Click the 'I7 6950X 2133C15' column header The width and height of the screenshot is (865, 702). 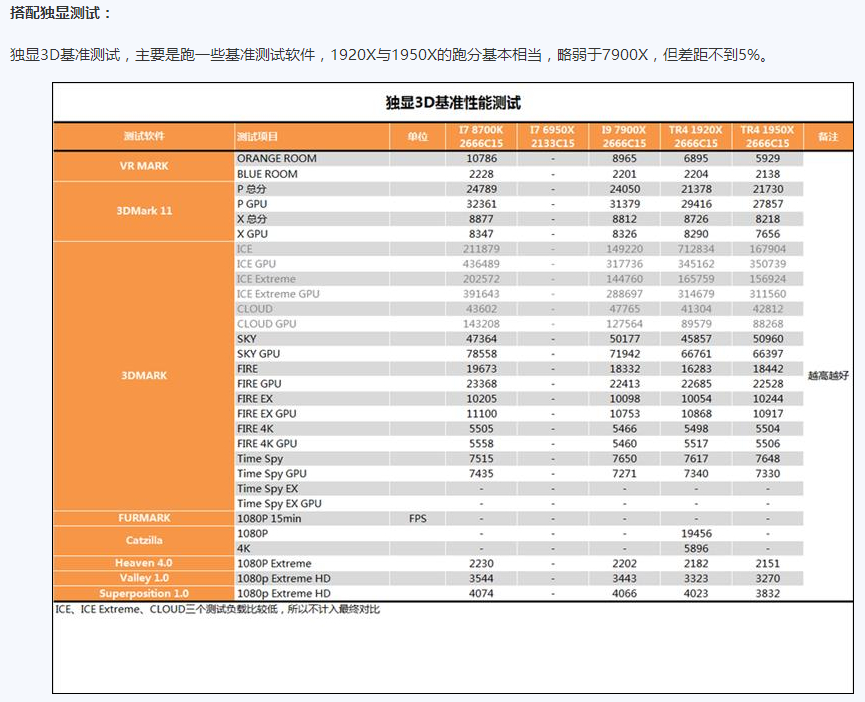click(x=553, y=136)
